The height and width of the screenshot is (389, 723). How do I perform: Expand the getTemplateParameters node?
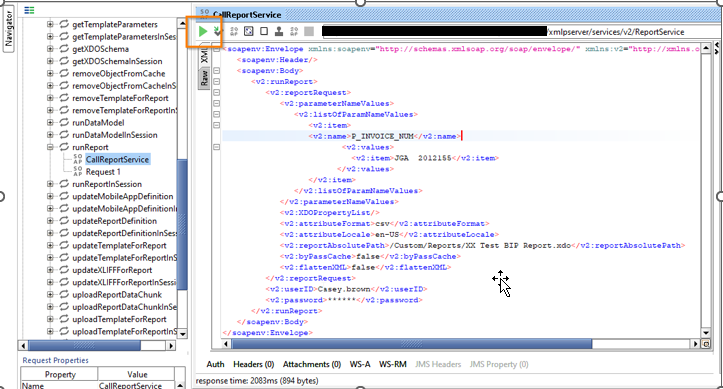click(50, 24)
